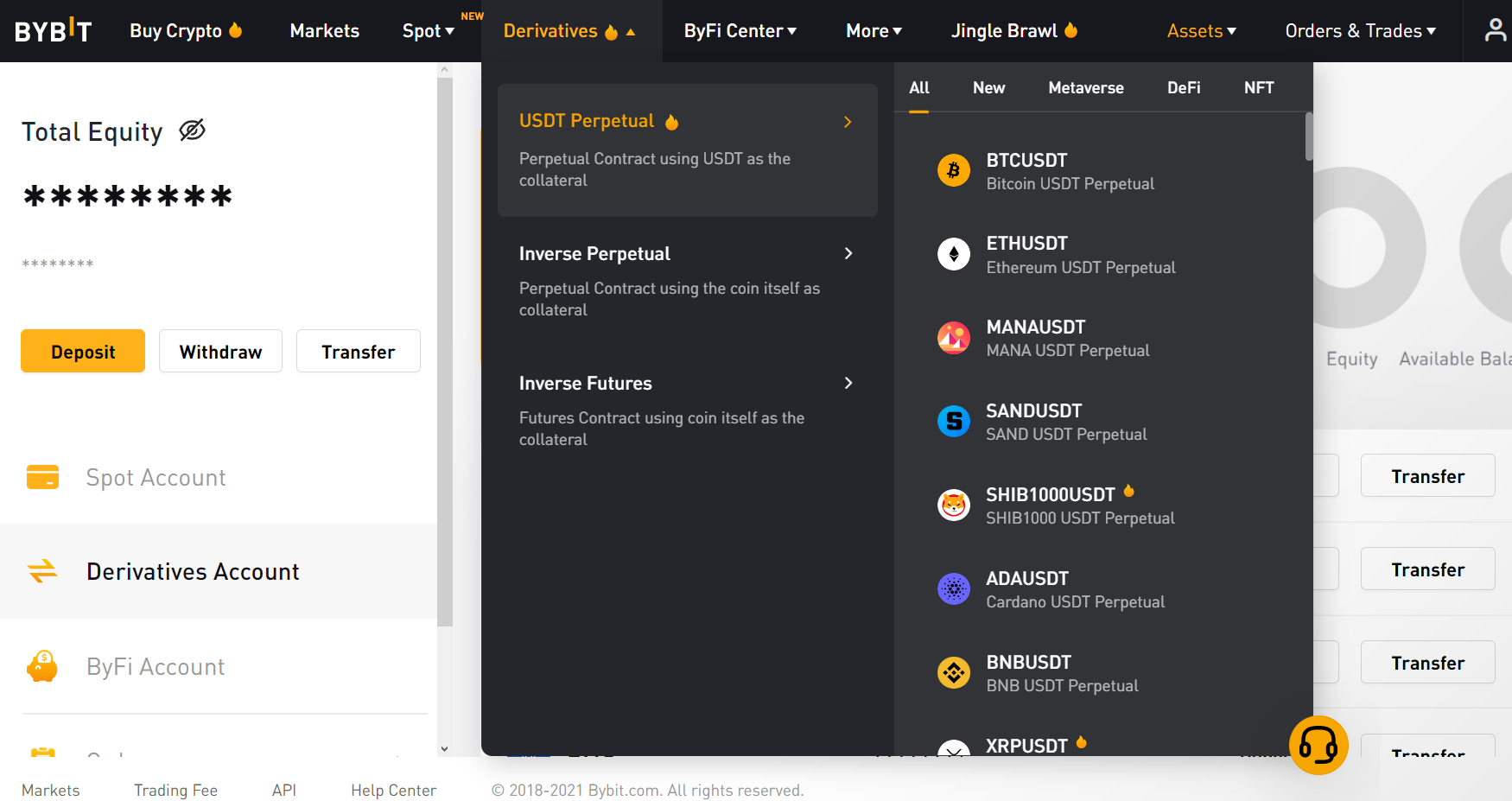
Task: Click the Transfer button under Total Equity
Action: tap(359, 351)
